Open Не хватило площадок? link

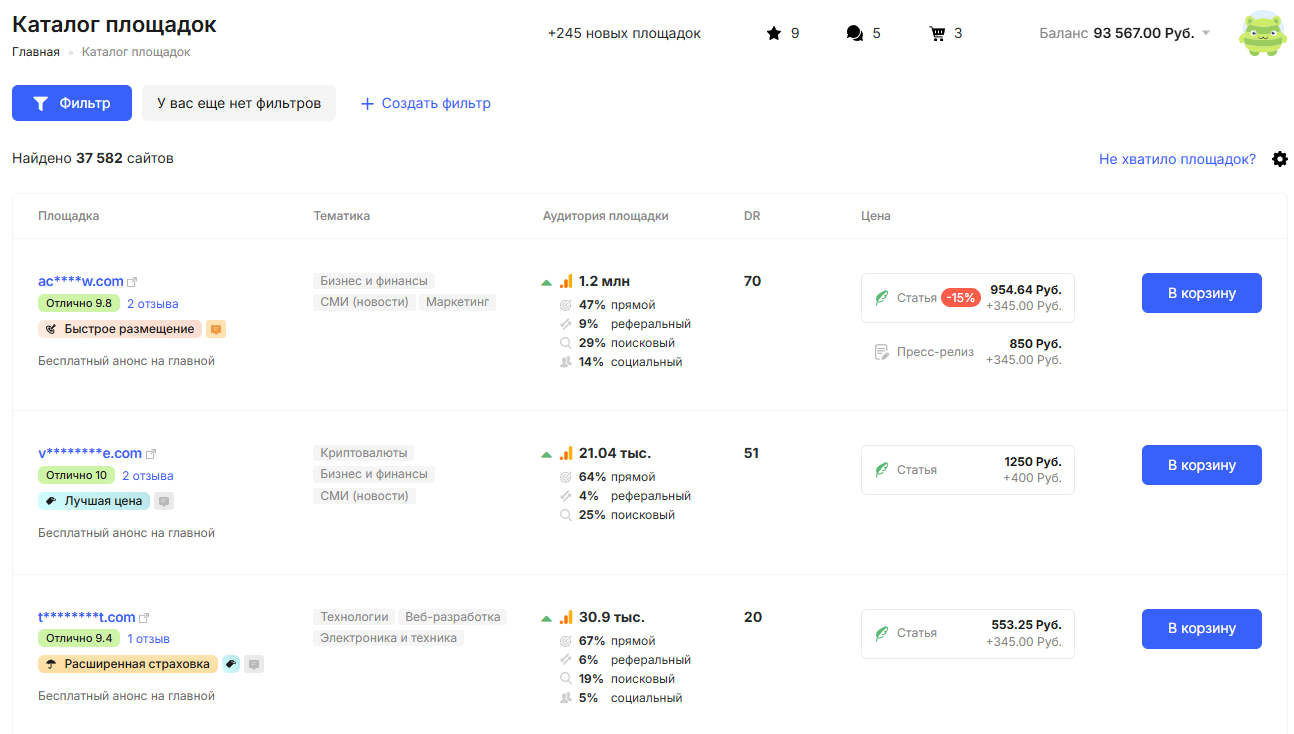(x=1177, y=159)
